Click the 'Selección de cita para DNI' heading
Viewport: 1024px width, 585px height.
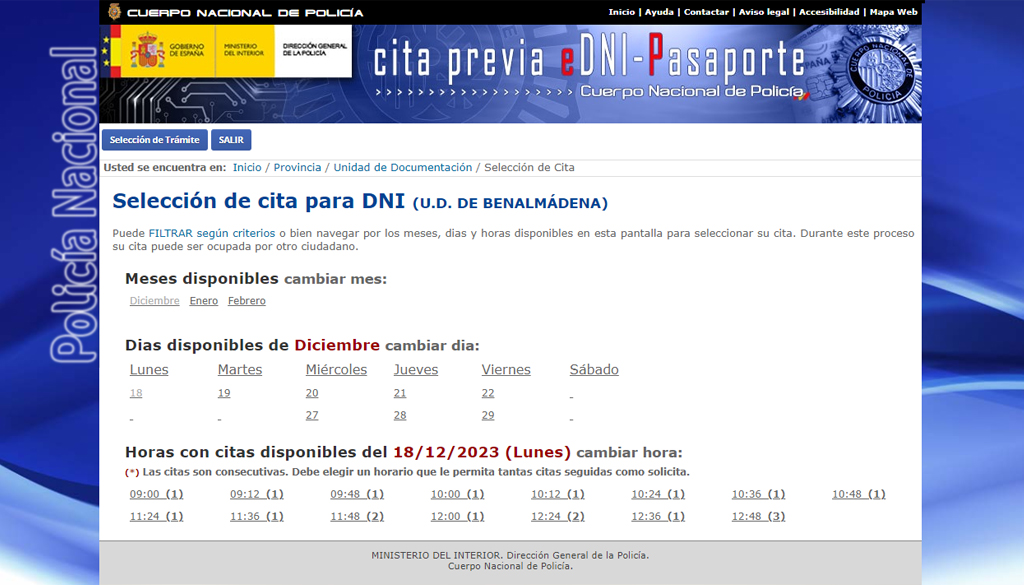tap(259, 200)
